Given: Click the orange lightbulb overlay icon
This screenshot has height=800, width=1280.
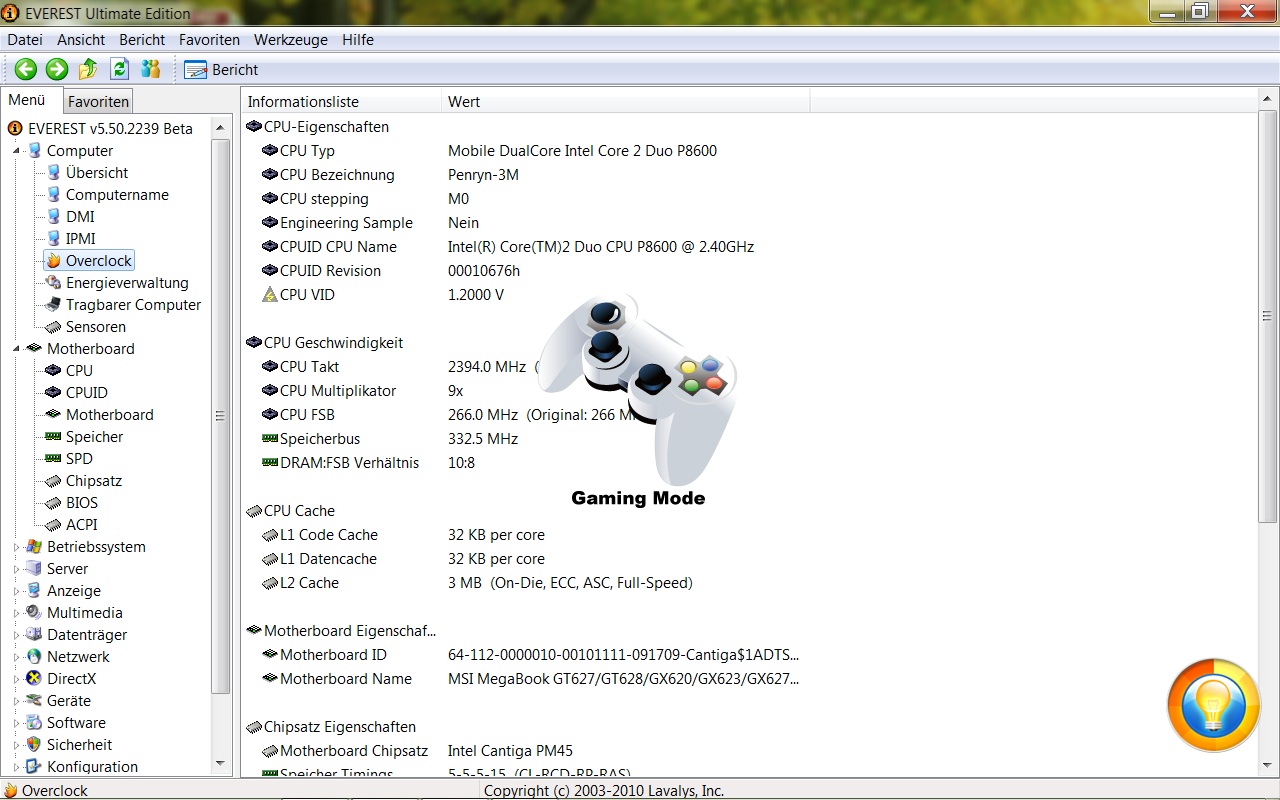Looking at the screenshot, I should tap(1214, 705).
